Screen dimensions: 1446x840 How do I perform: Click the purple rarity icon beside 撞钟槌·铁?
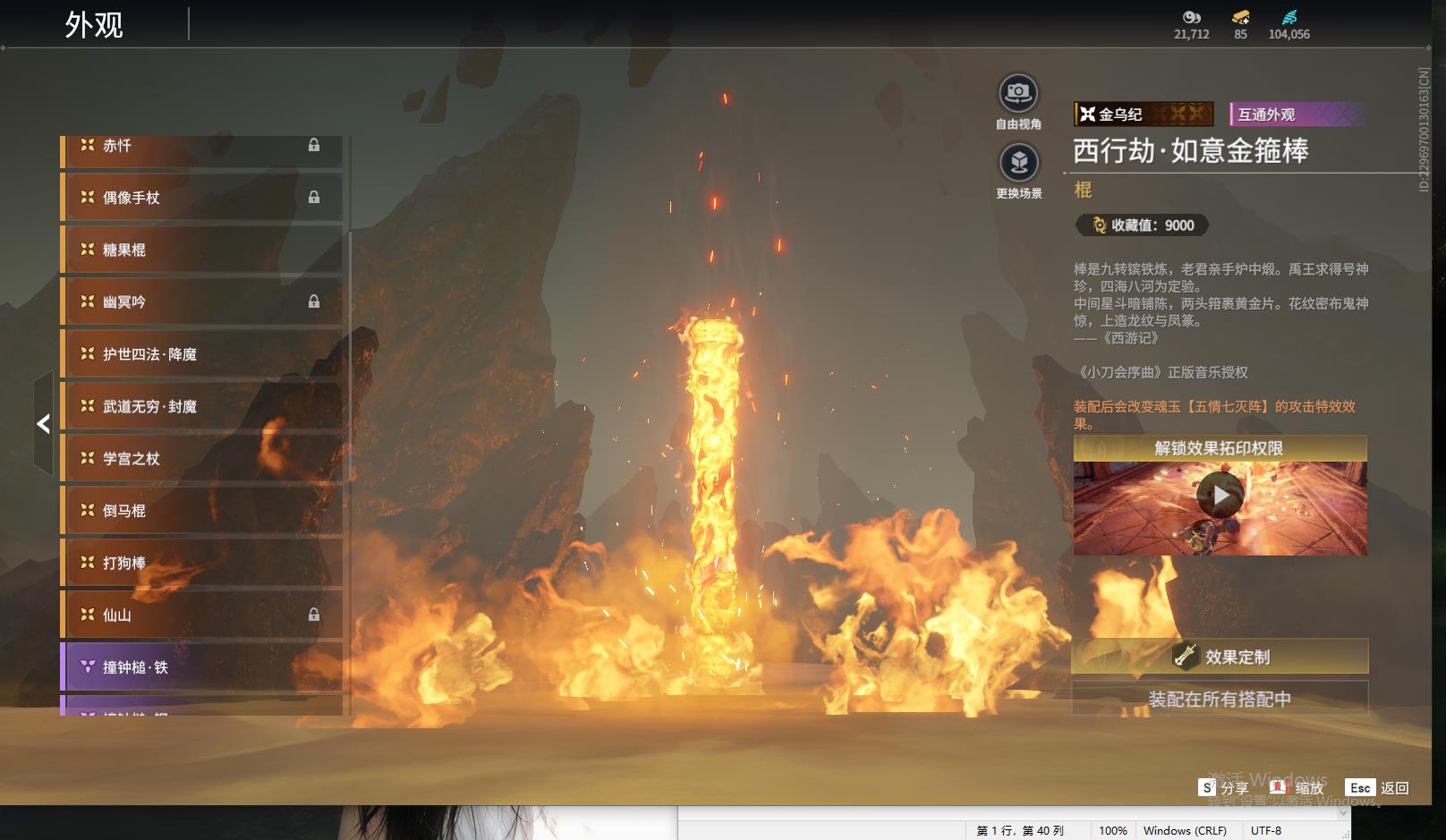point(88,666)
